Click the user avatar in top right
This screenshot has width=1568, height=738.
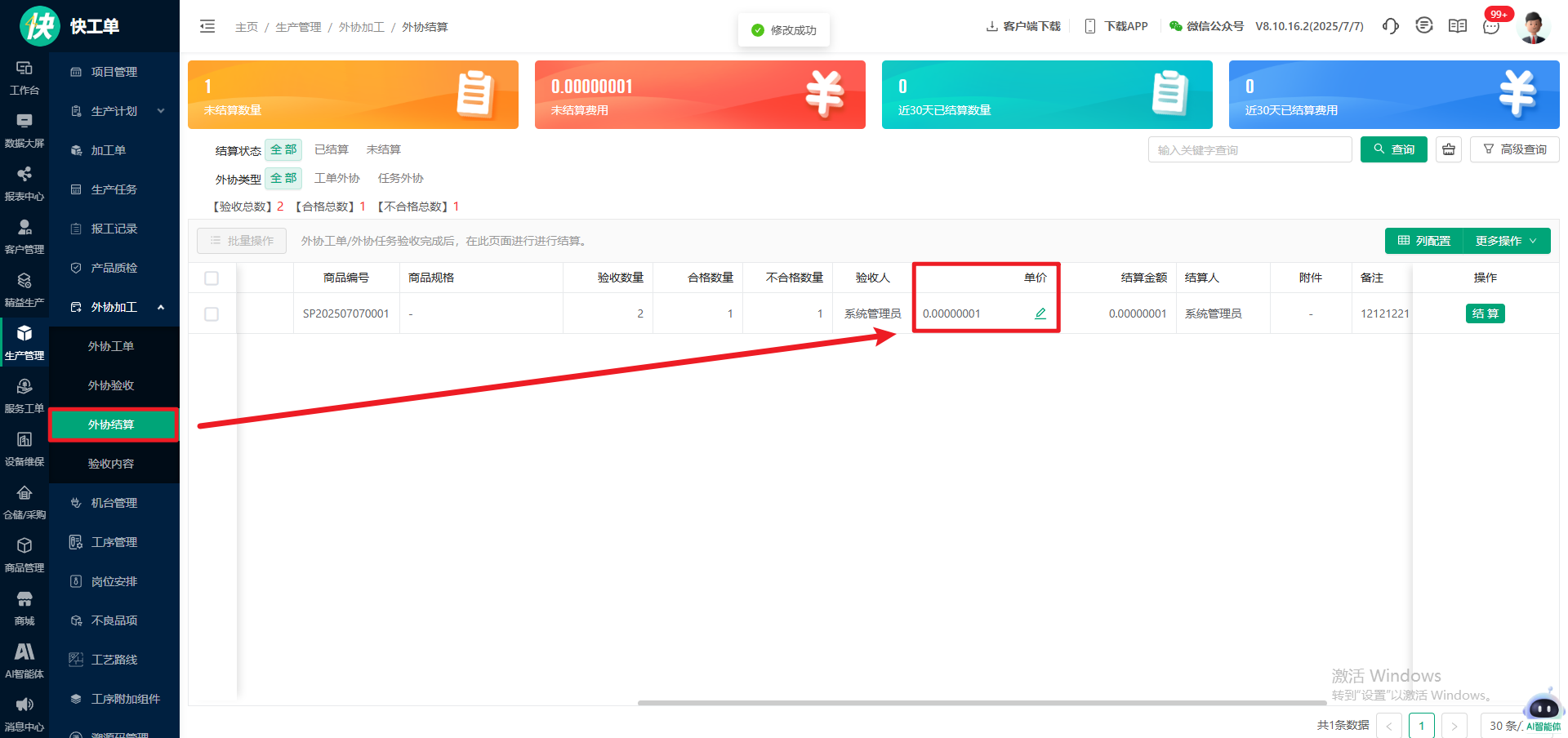(x=1533, y=26)
